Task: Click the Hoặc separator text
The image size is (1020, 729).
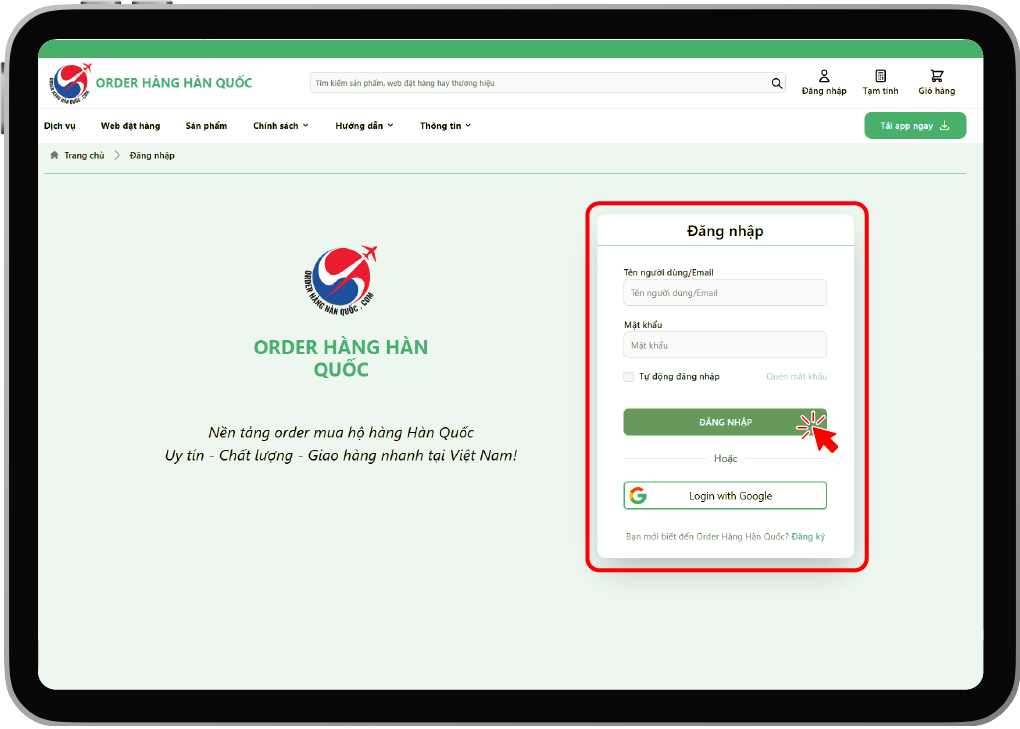Action: pos(725,458)
